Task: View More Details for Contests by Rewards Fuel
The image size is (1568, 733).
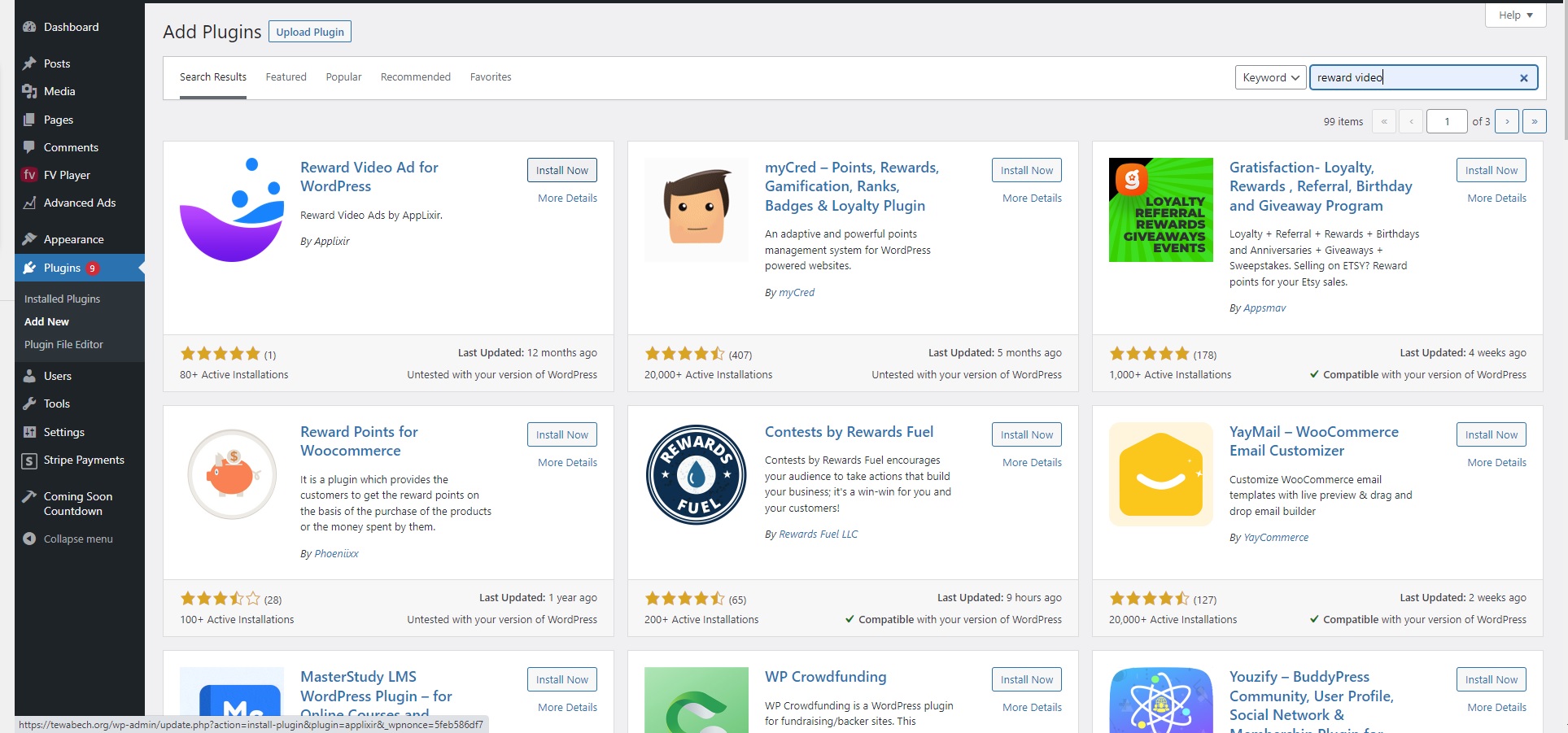Action: point(1032,462)
